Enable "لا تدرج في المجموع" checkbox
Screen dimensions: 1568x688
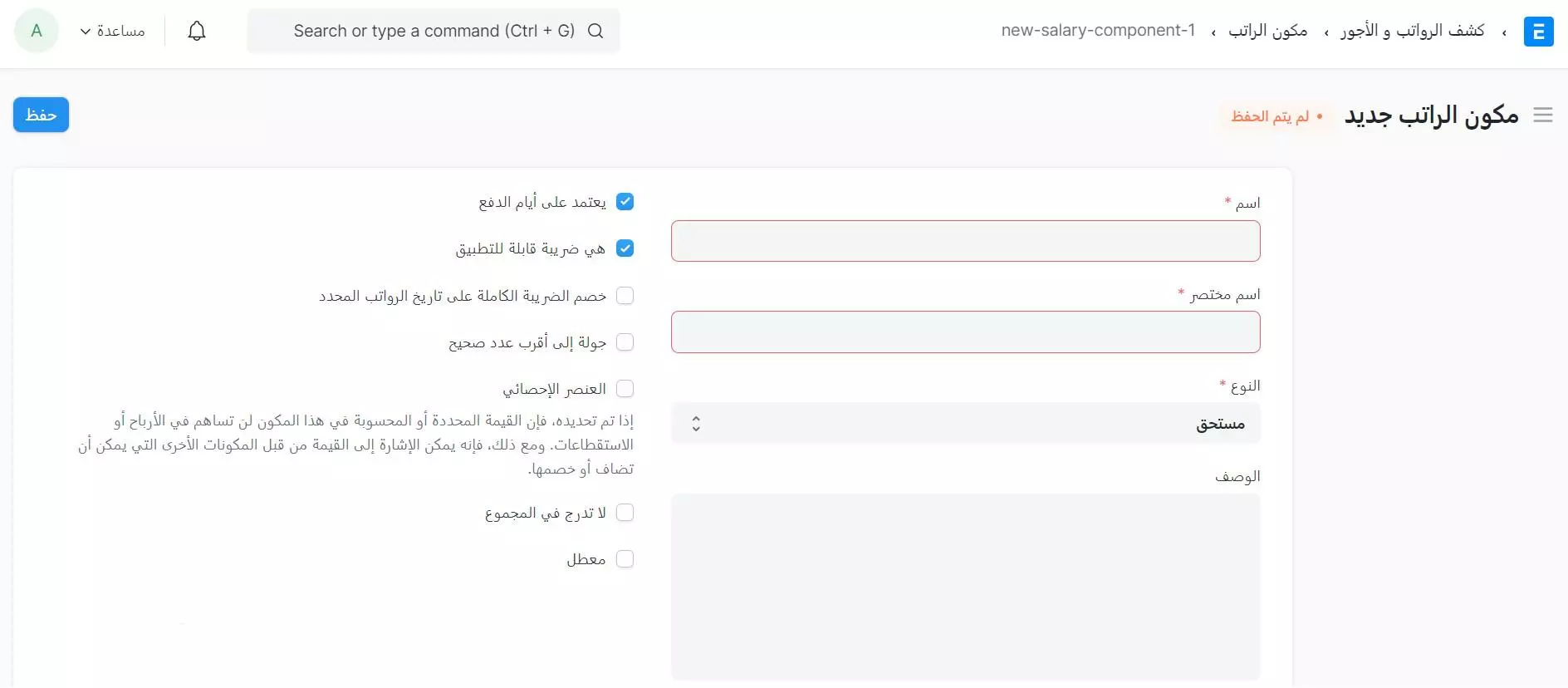[x=625, y=513]
